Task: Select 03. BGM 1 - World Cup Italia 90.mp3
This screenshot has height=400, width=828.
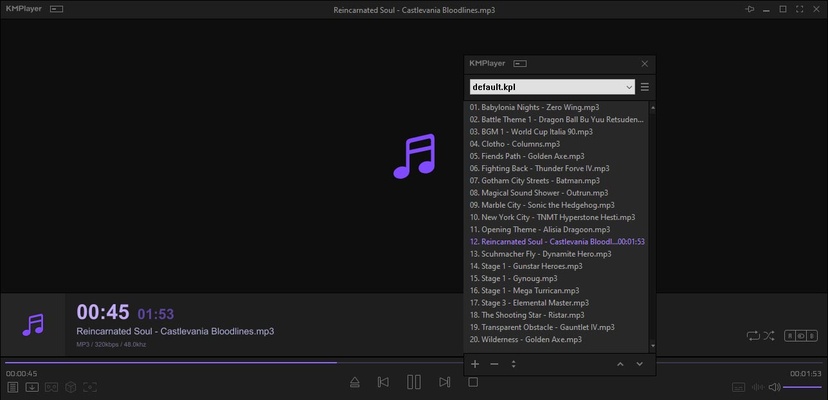Action: pos(557,132)
